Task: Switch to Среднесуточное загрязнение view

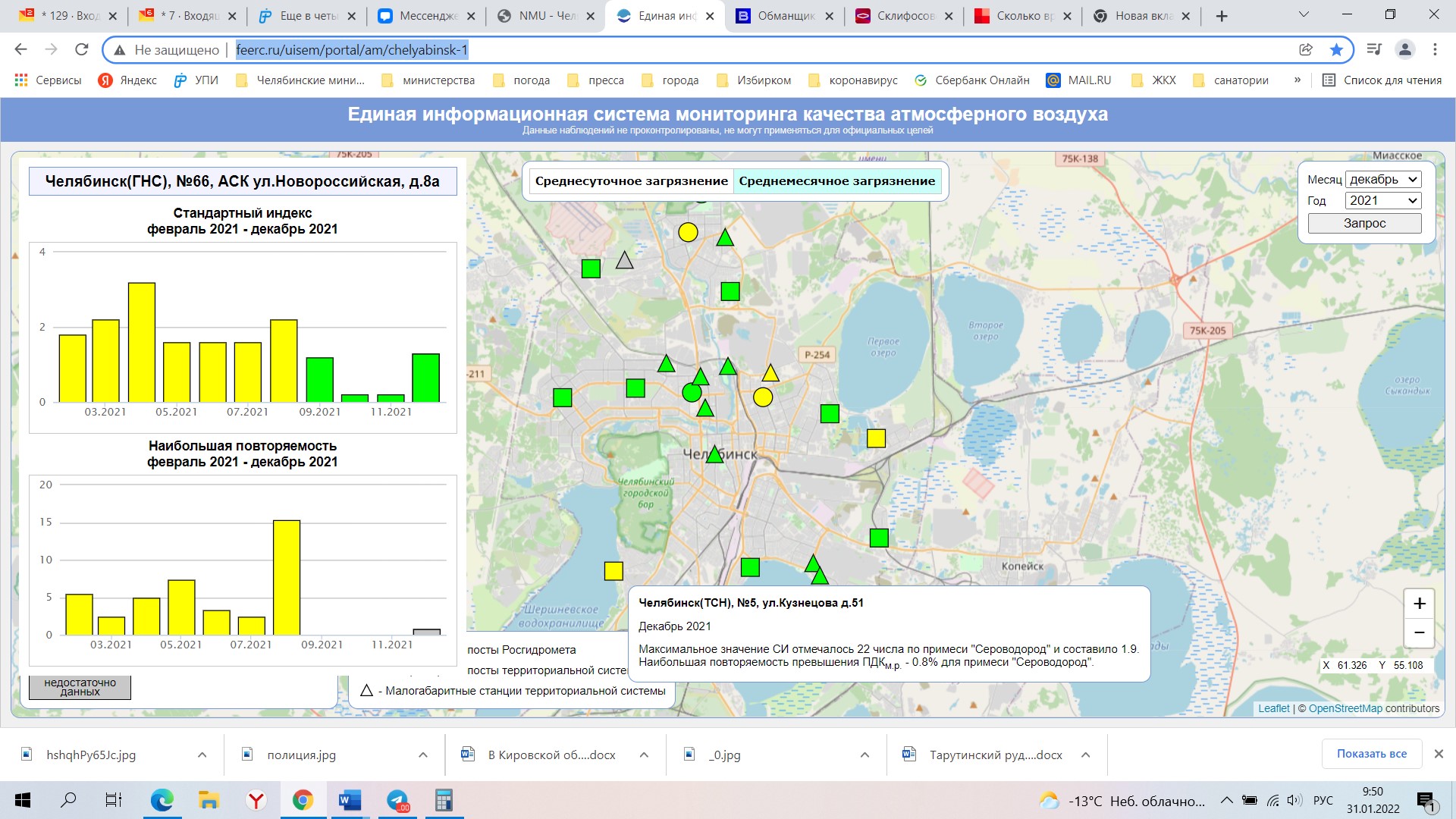Action: (631, 181)
